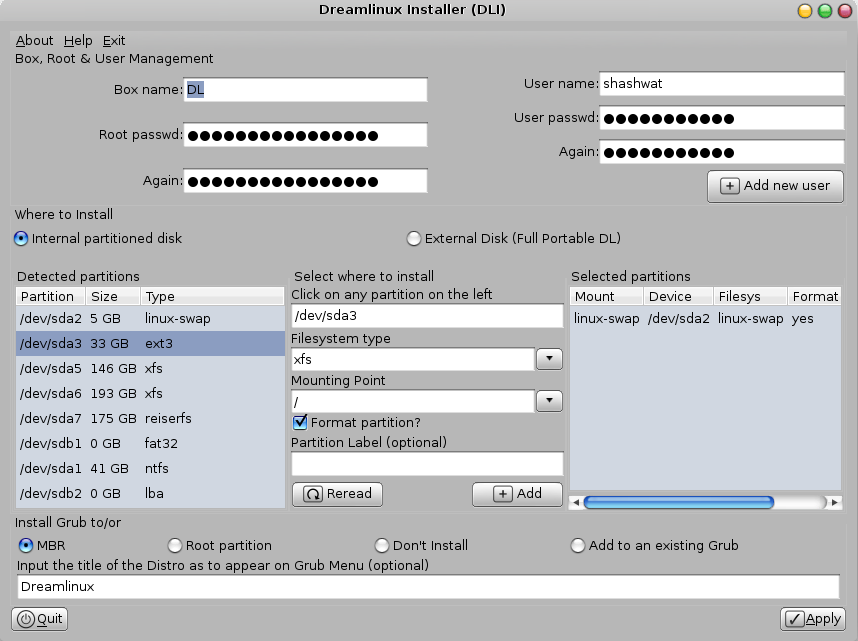Toggle the Format partition checkbox
This screenshot has height=641, width=858.
point(300,423)
